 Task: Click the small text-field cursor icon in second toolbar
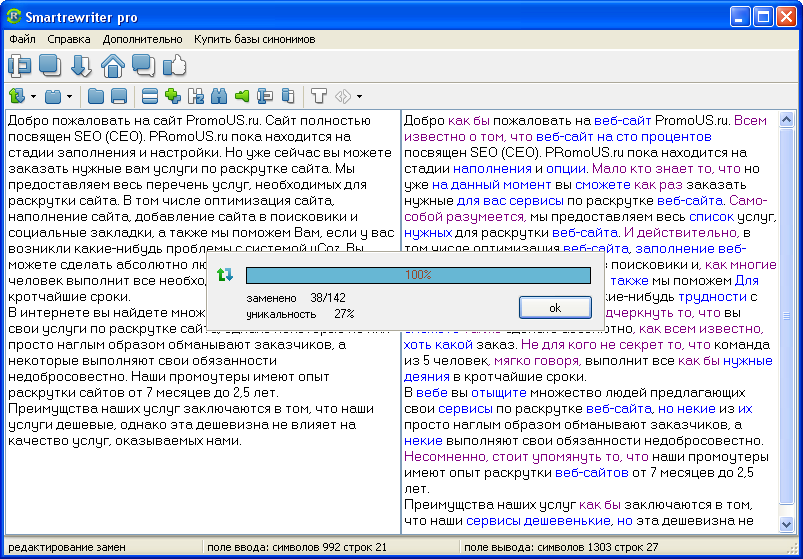pos(265,96)
